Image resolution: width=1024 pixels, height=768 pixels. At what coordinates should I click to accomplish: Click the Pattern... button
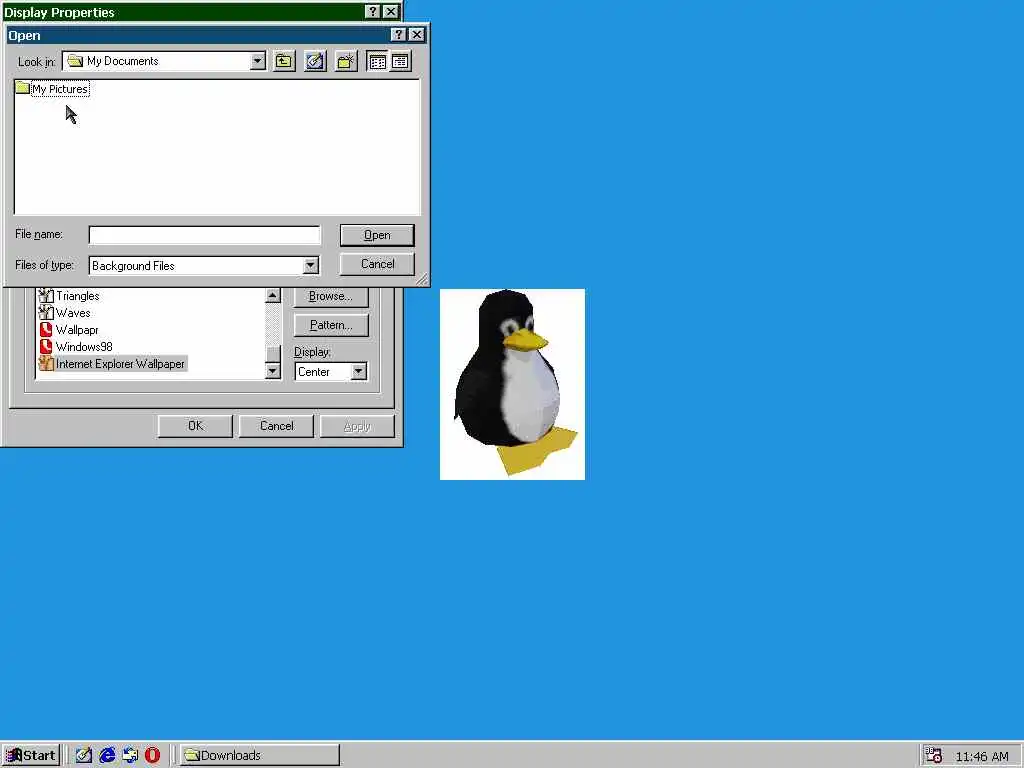click(330, 325)
